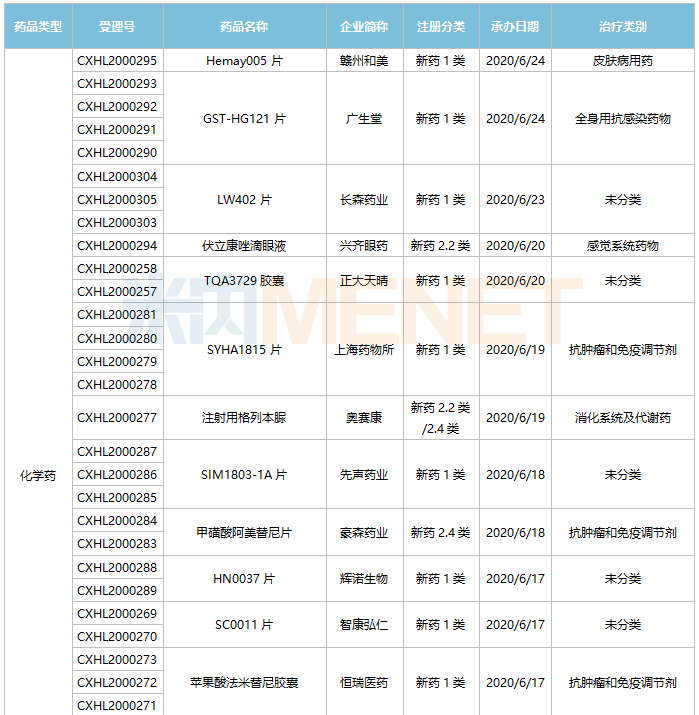Select cell CXHL2000293
The width and height of the screenshot is (699, 715).
click(118, 83)
